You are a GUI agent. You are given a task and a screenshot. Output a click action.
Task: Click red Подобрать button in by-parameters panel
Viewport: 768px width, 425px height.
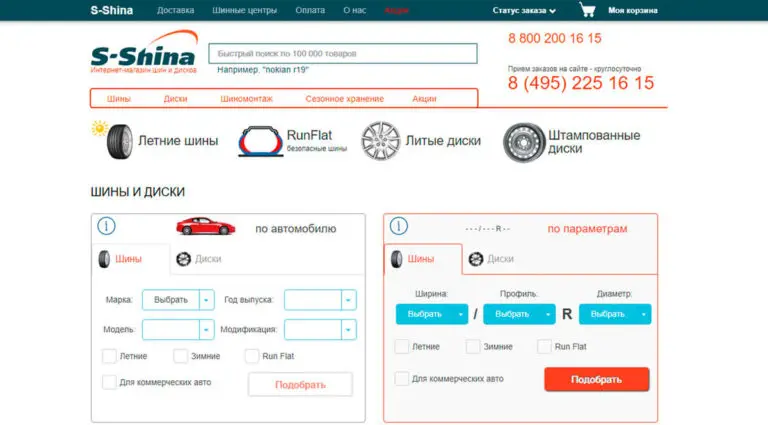[597, 379]
